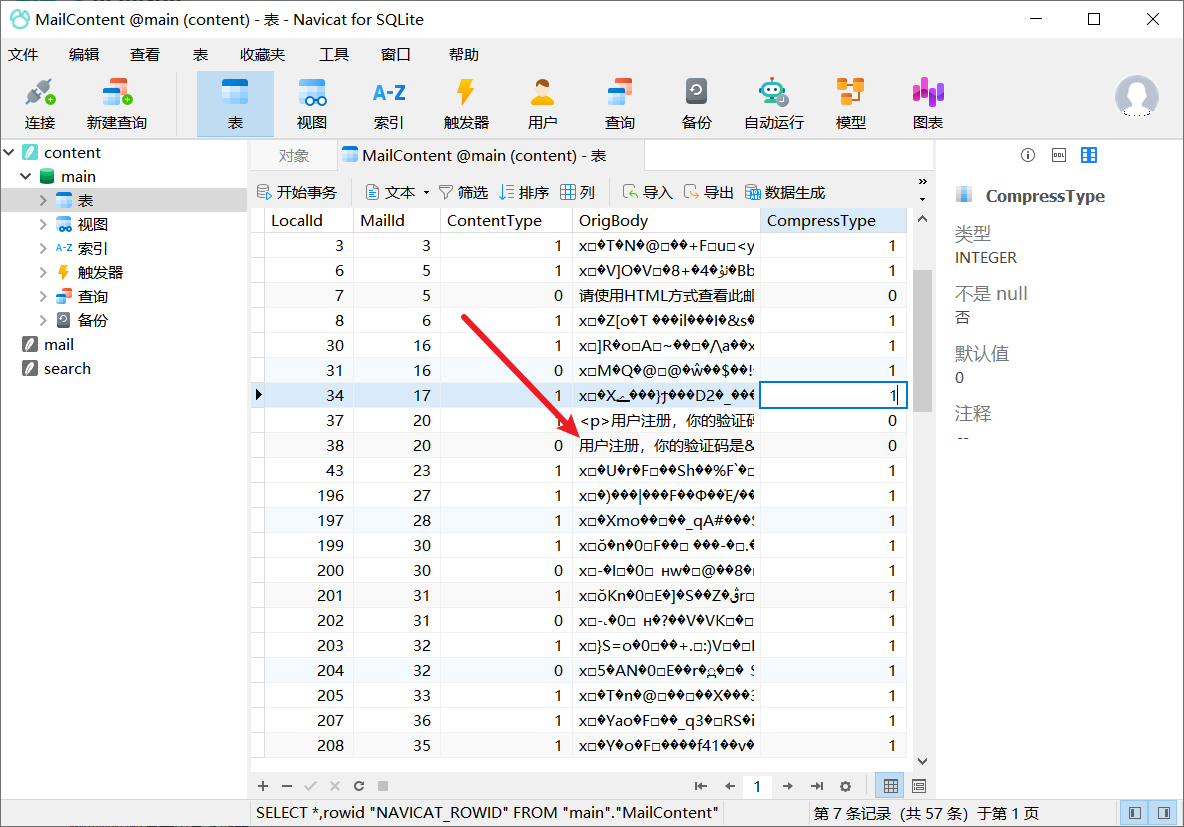Go to the first page
Screen dimensions: 1184x827
pos(701,786)
